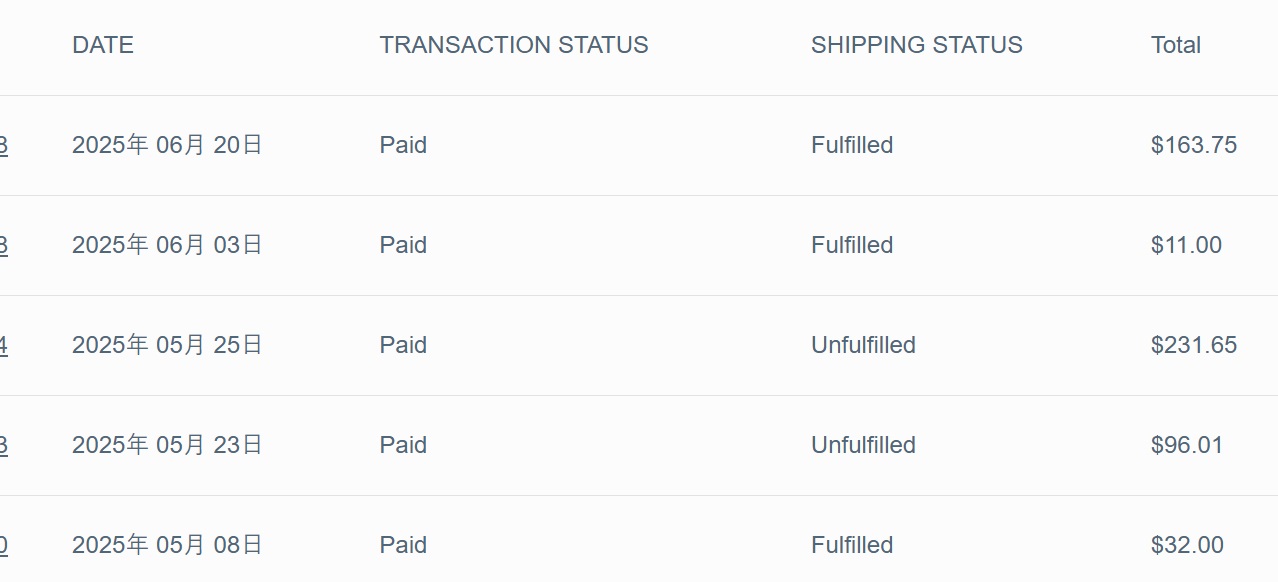The height and width of the screenshot is (582, 1278).
Task: Click the date 2025年 05月 25日
Action: pyautogui.click(x=167, y=345)
